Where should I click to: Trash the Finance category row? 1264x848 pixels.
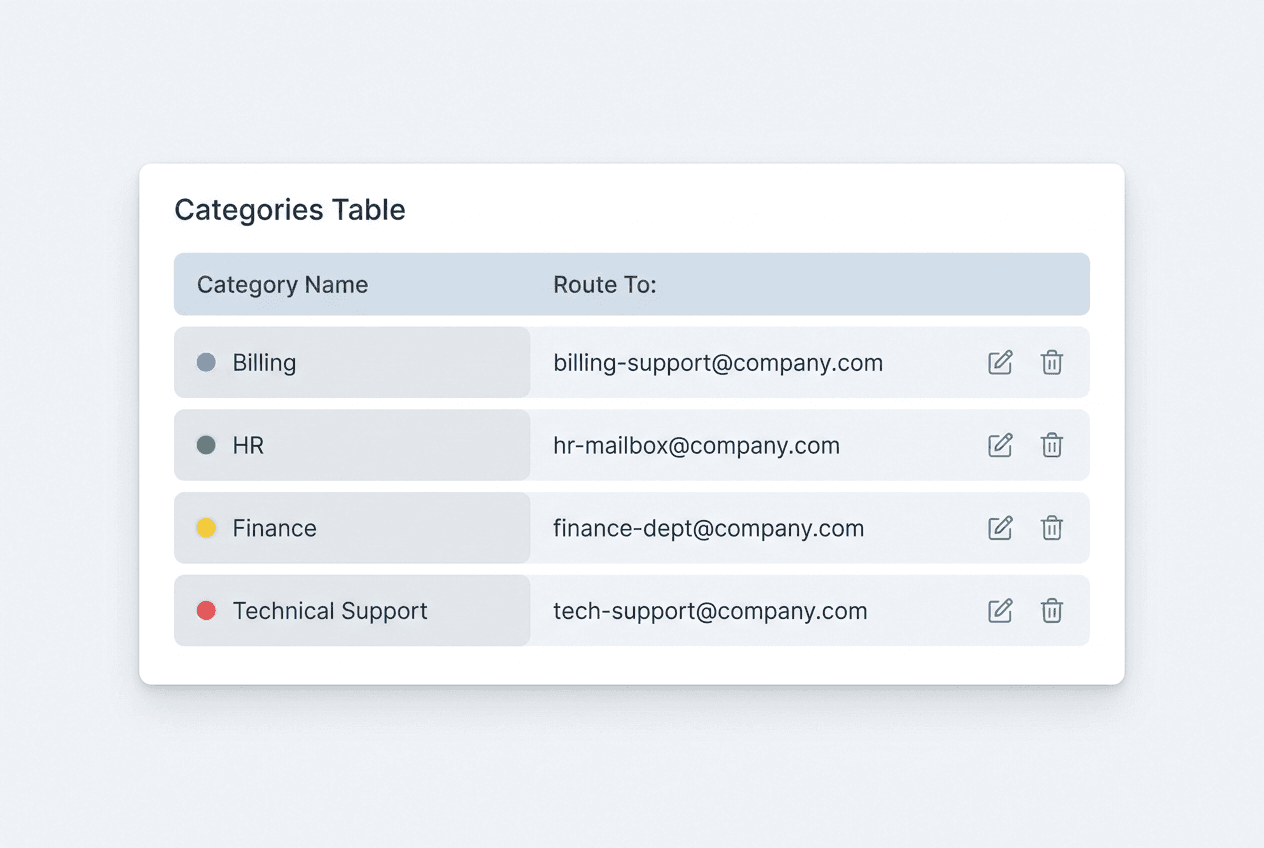[x=1051, y=528]
